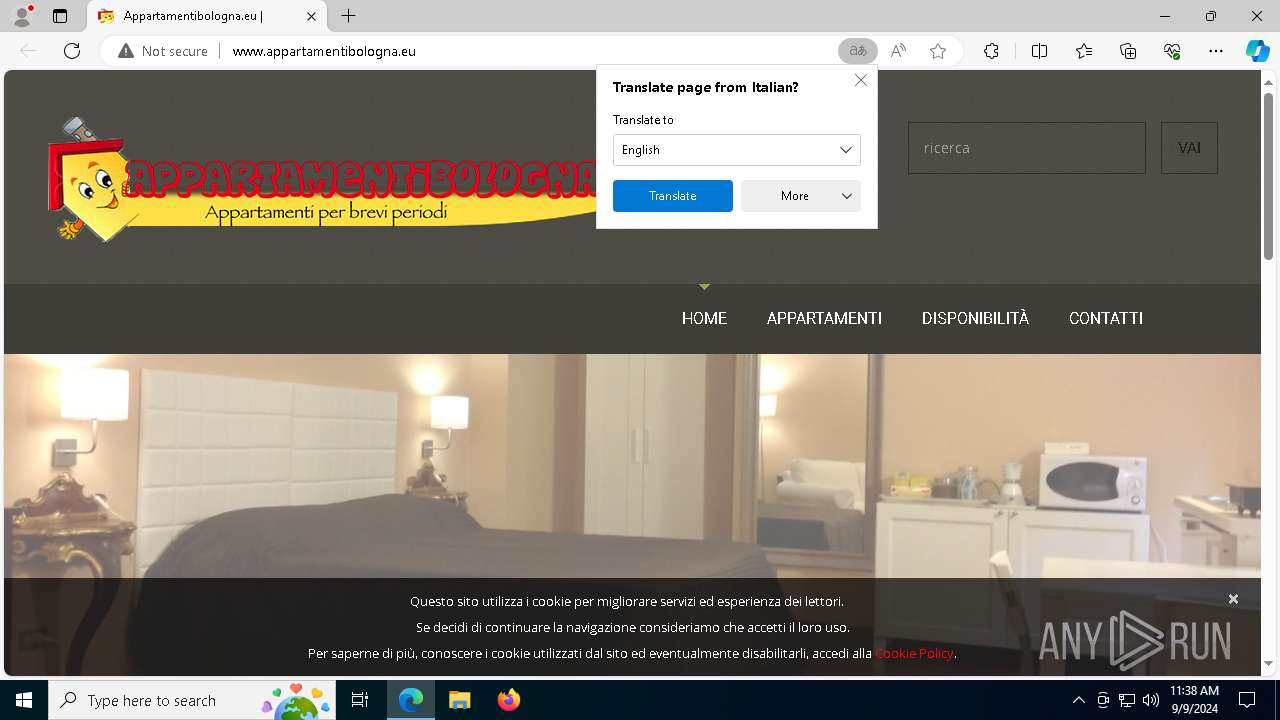The image size is (1280, 720).
Task: Open Settings and more ellipsis menu
Action: [1216, 51]
